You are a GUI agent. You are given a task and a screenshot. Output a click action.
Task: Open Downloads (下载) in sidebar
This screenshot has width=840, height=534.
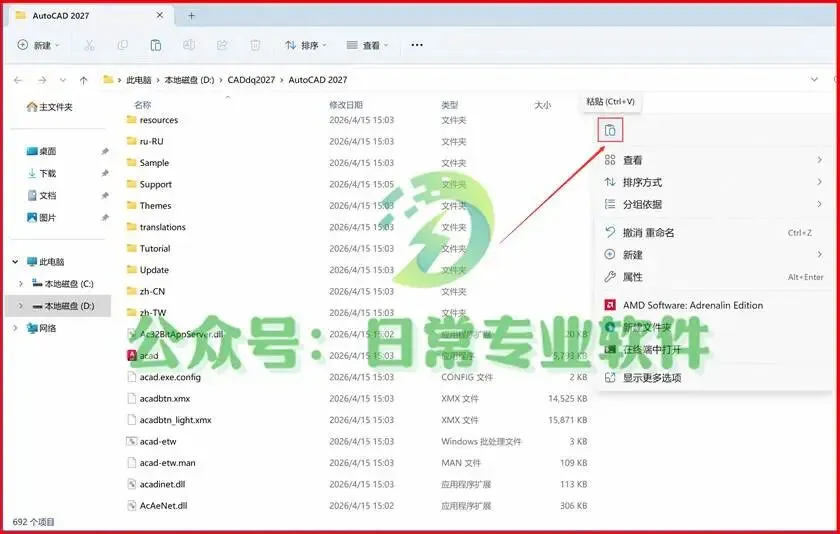[41, 174]
